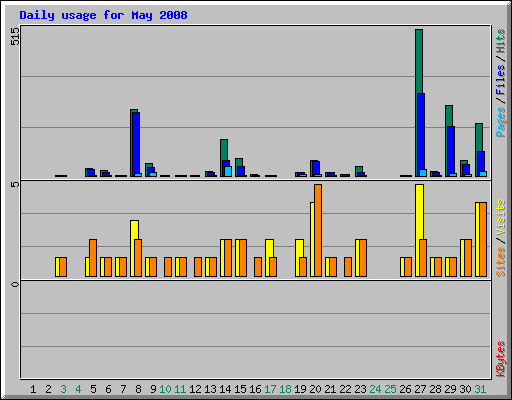Image resolution: width=512 pixels, height=400 pixels.
Task: Click day label 28 on the x-axis
Action: (x=435, y=389)
